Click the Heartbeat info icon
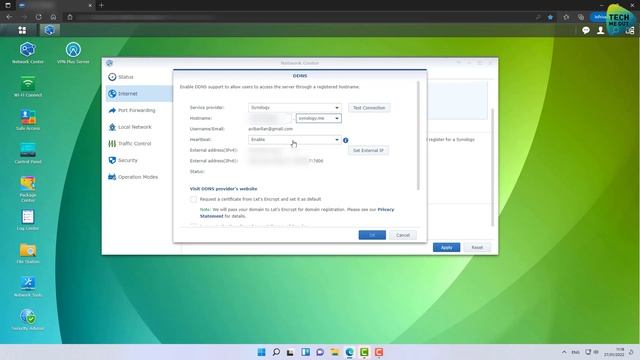Viewport: 640px width, 360px height. (346, 140)
